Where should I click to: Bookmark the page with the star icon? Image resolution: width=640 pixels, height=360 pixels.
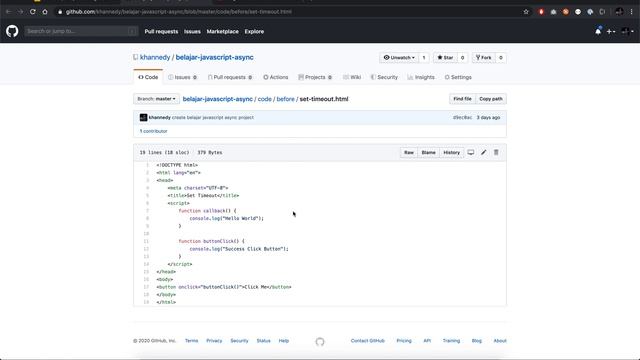[x=526, y=12]
